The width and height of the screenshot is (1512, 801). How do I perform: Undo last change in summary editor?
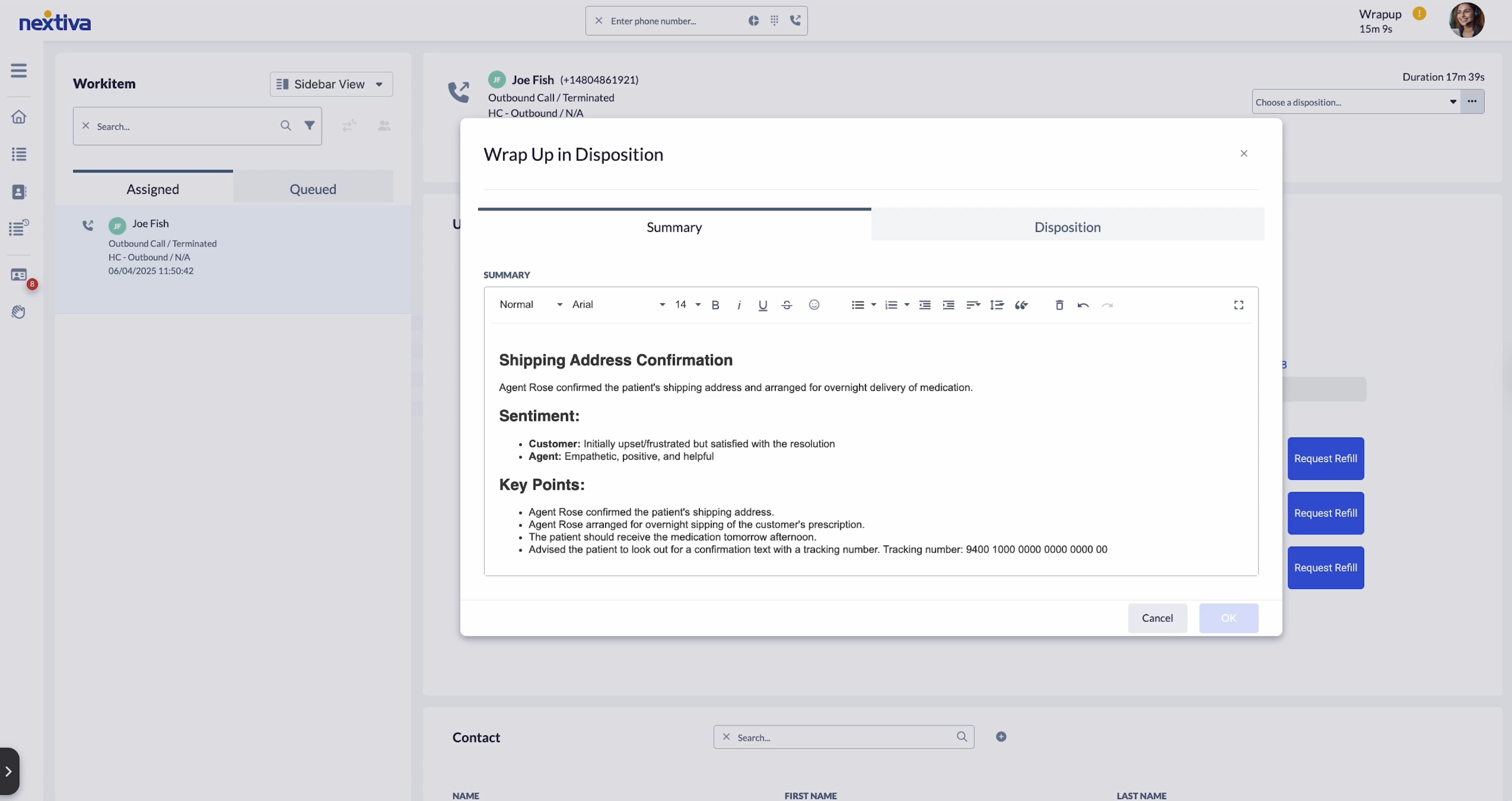pos(1083,306)
